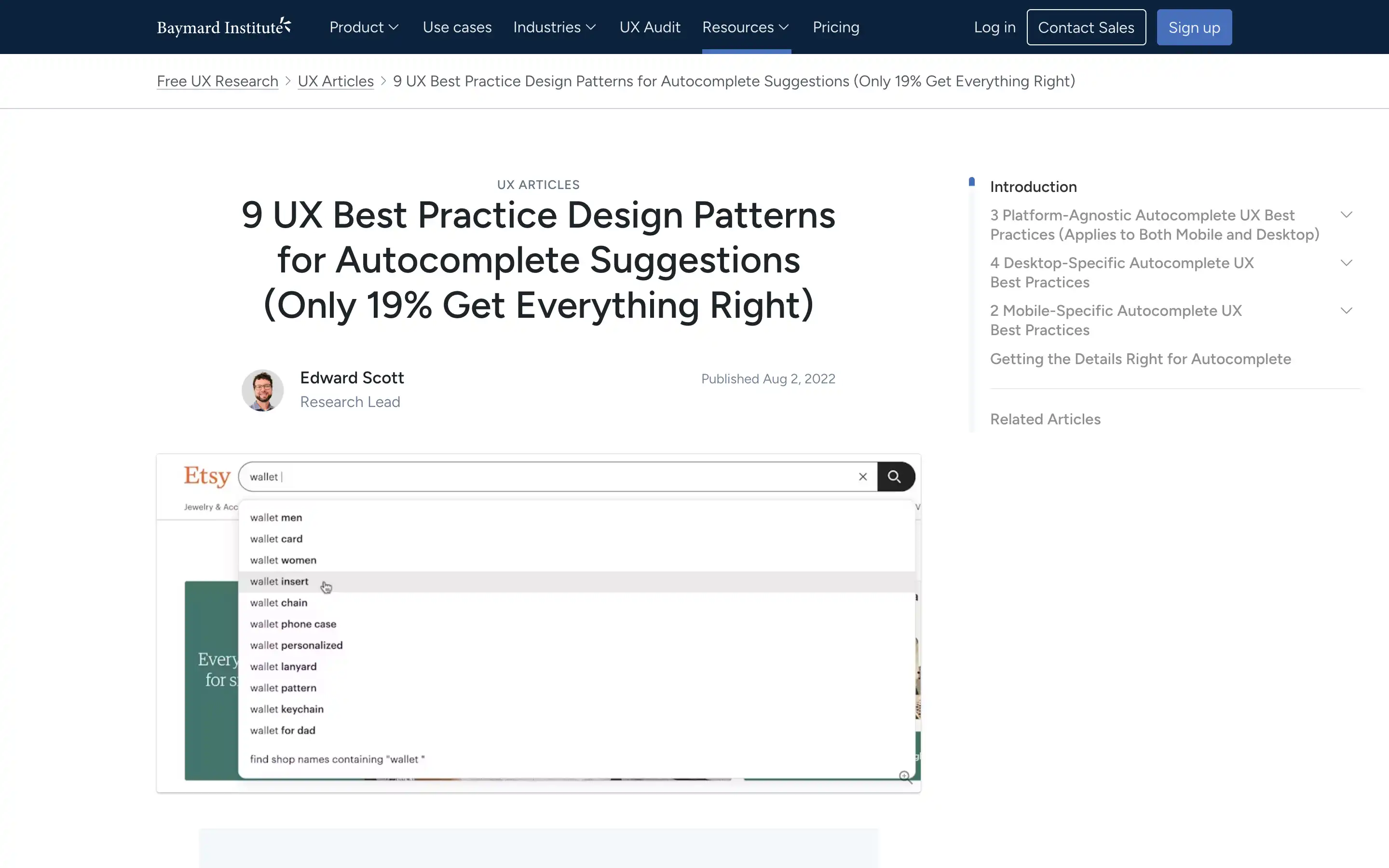Select the 'wallet lanyard' suggestion
The height and width of the screenshot is (868, 1389).
576,666
